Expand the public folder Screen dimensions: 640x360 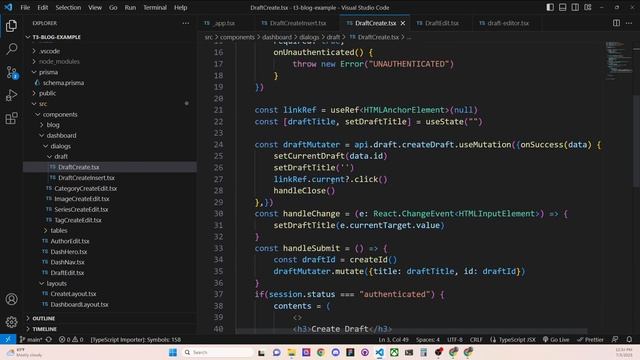tap(47, 93)
